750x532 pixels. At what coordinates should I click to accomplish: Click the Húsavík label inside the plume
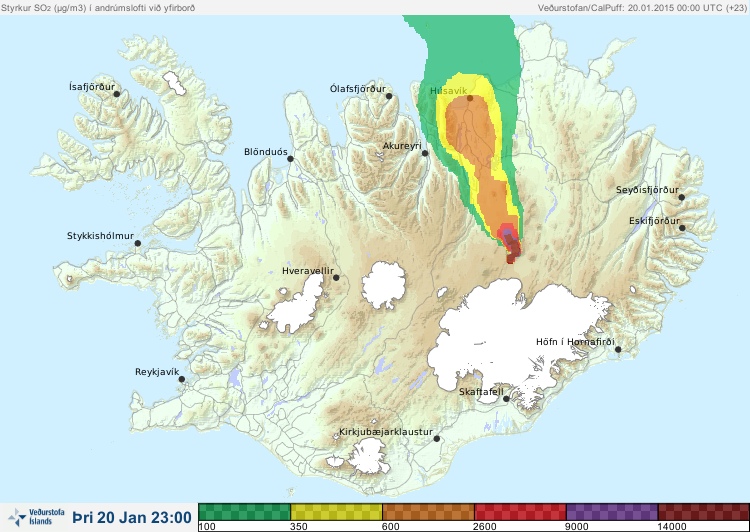pos(448,91)
